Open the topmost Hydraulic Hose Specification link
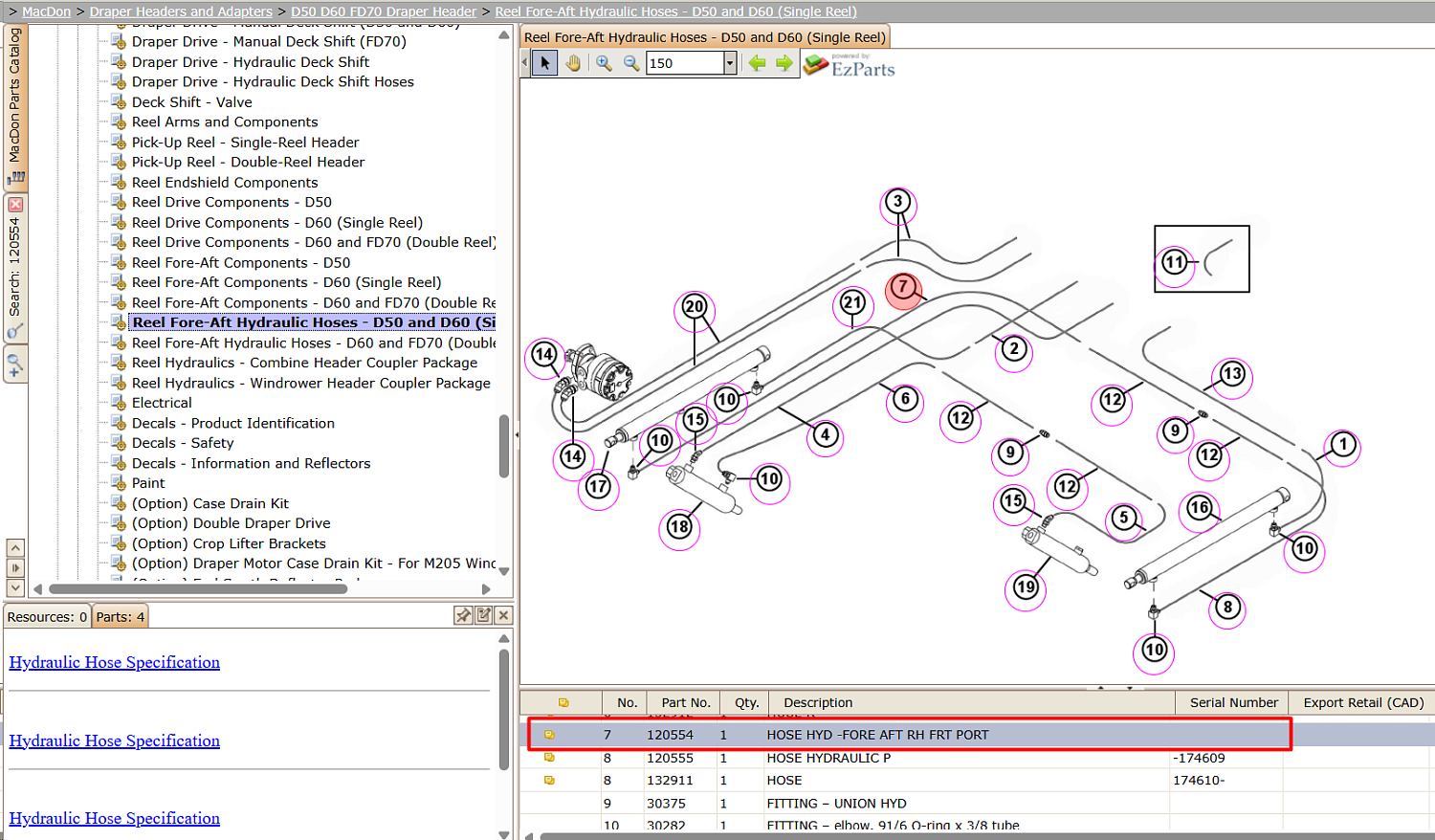1435x840 pixels. pos(115,662)
